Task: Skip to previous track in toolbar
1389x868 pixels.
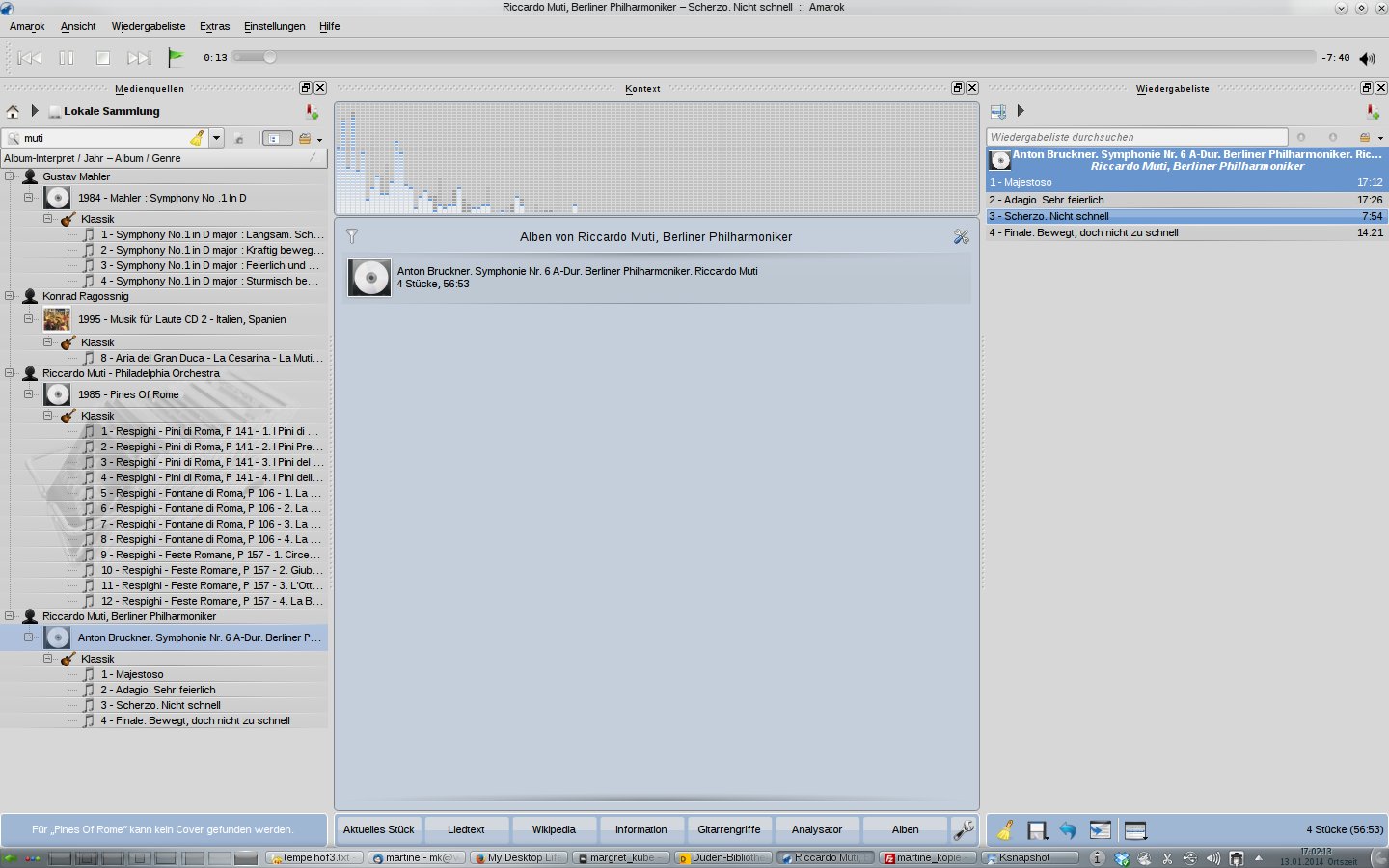Action: (30, 58)
